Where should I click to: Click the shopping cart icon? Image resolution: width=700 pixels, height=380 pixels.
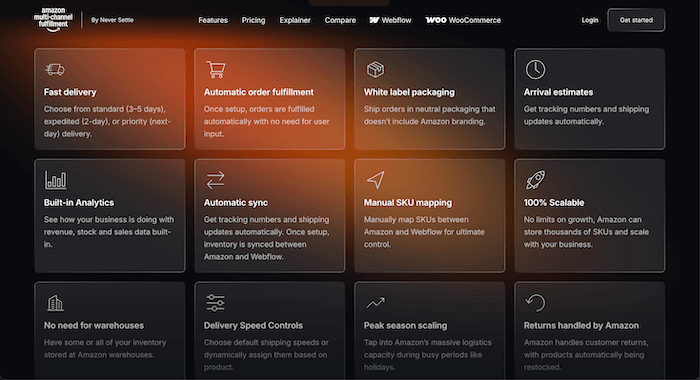click(216, 69)
